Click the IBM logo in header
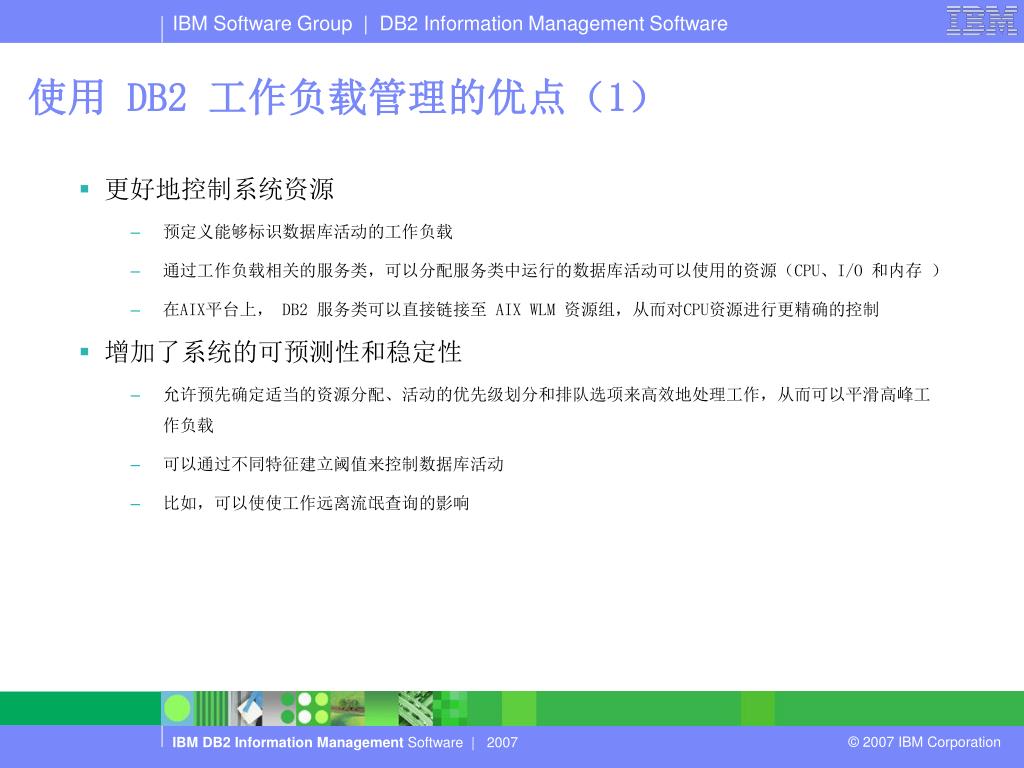This screenshot has width=1024, height=768. (x=982, y=21)
